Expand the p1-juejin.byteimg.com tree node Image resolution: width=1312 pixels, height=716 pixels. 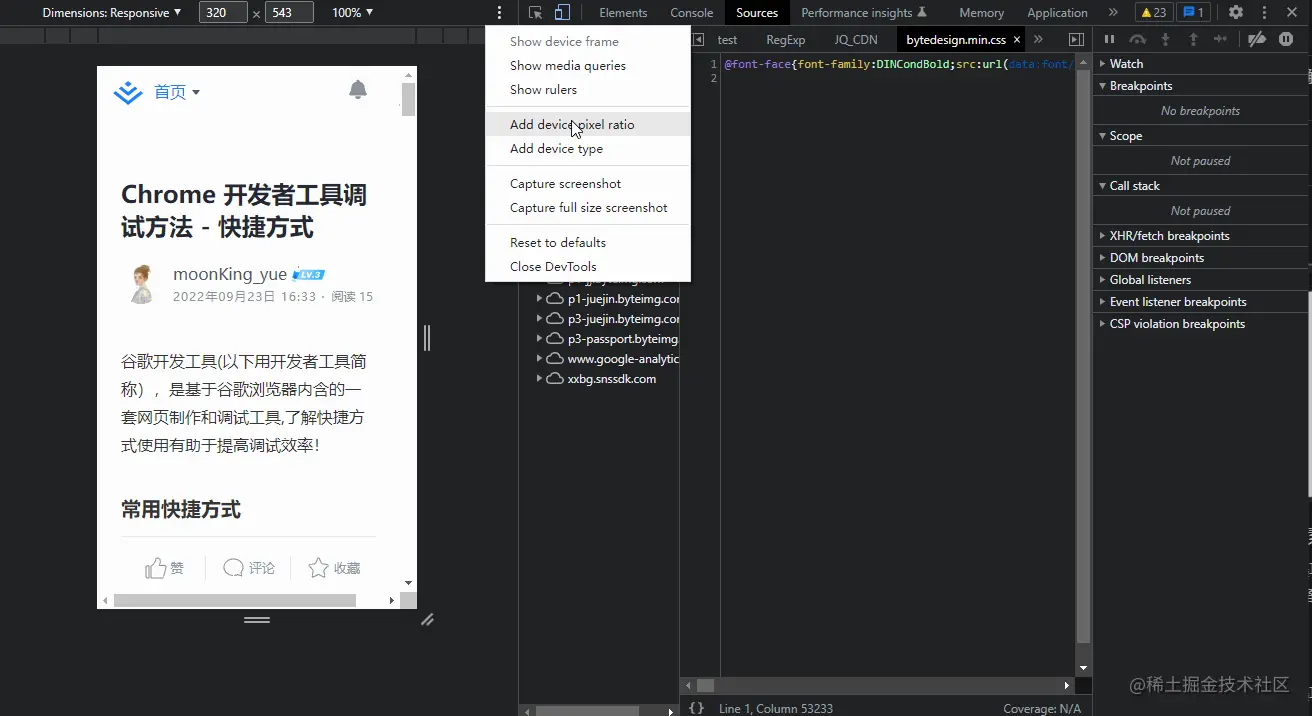pos(540,299)
